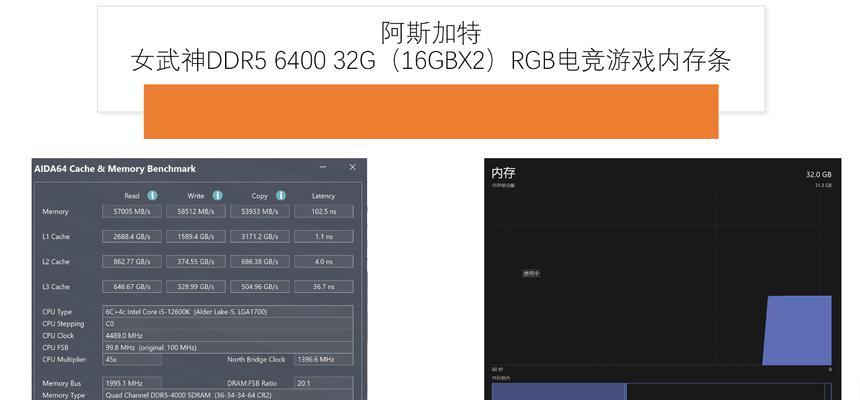The width and height of the screenshot is (860, 400).
Task: Select the Memory Read value 57005 MB/s
Action: pos(132,211)
